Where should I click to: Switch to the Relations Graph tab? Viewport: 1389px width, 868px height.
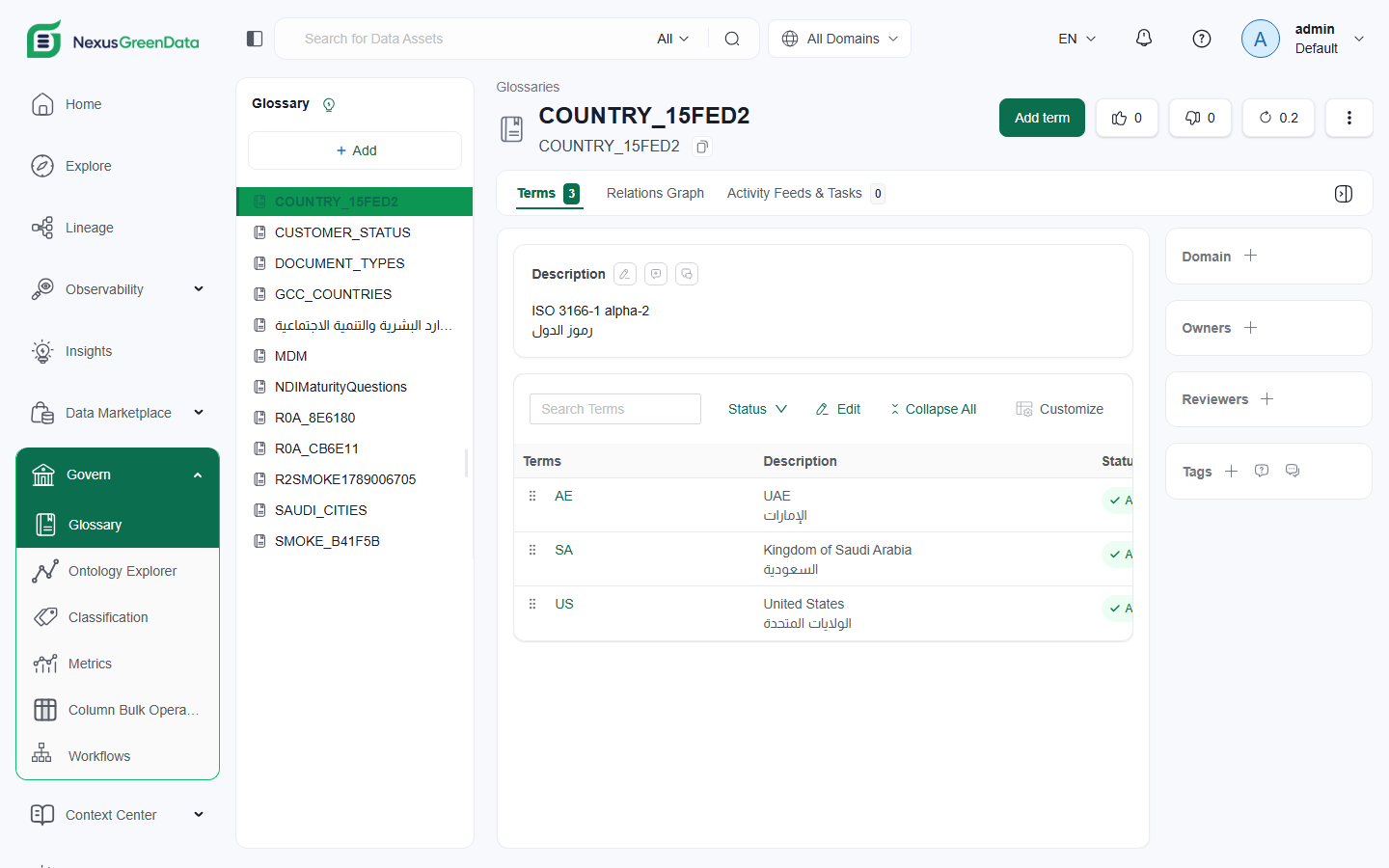pos(655,193)
